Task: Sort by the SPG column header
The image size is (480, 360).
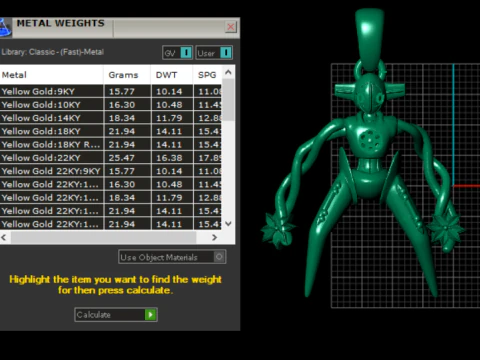Action: point(207,75)
